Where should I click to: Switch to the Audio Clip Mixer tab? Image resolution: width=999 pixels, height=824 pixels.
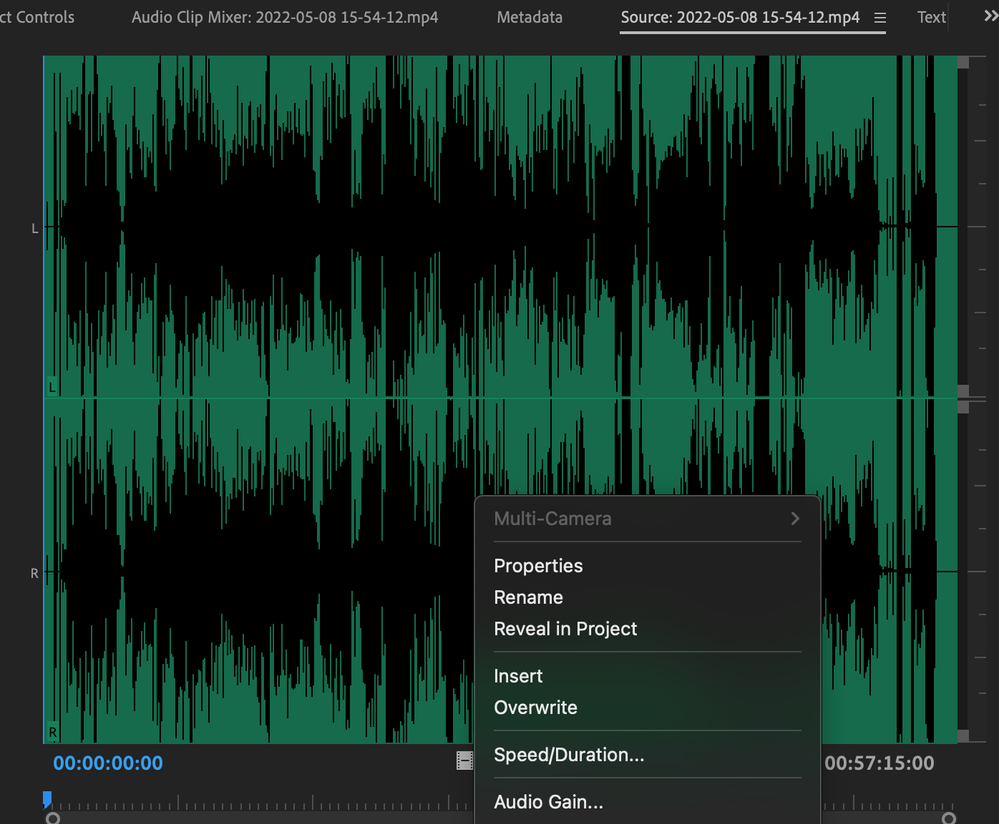click(x=284, y=17)
